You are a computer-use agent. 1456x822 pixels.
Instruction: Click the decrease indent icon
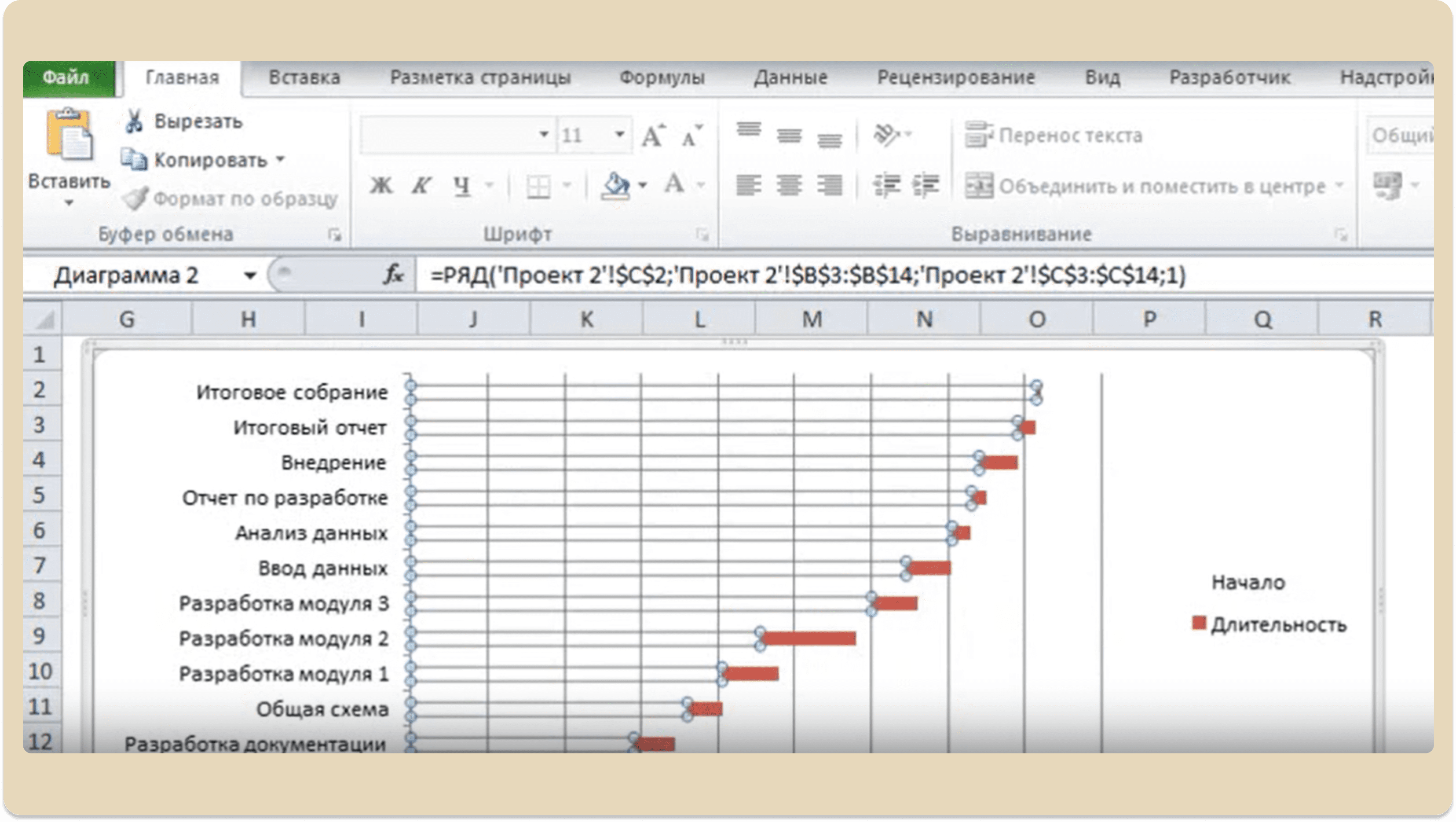886,185
